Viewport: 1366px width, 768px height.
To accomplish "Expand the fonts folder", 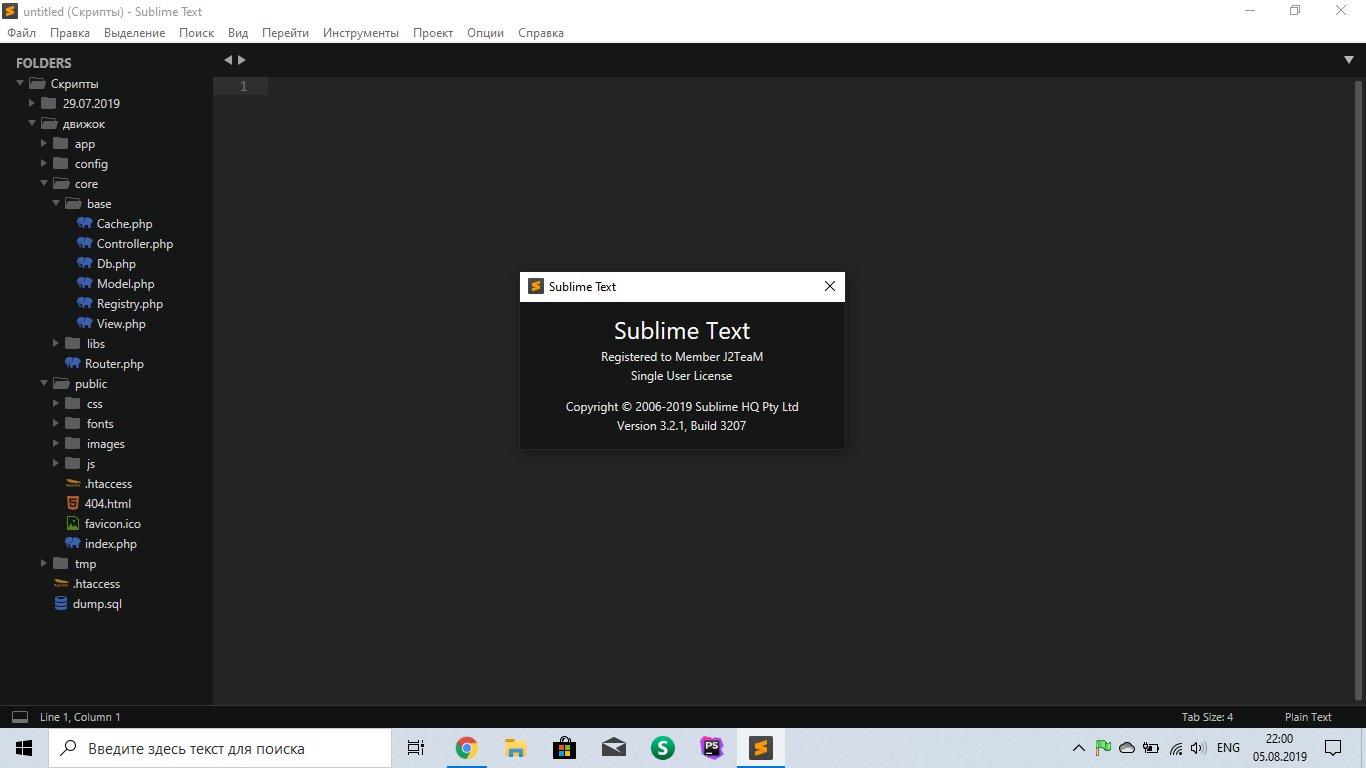I will (x=56, y=424).
